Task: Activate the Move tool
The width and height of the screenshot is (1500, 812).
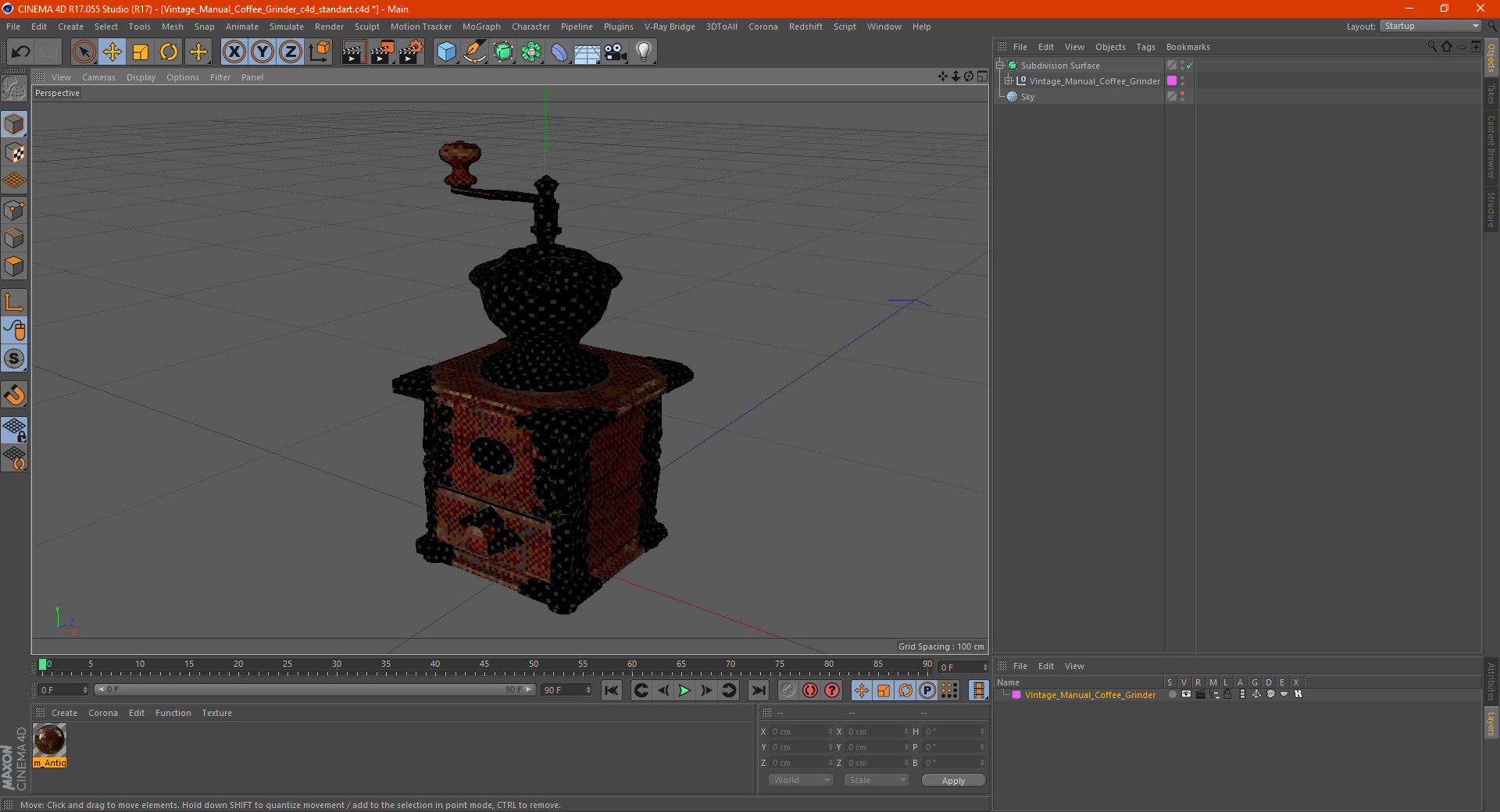Action: pos(112,52)
